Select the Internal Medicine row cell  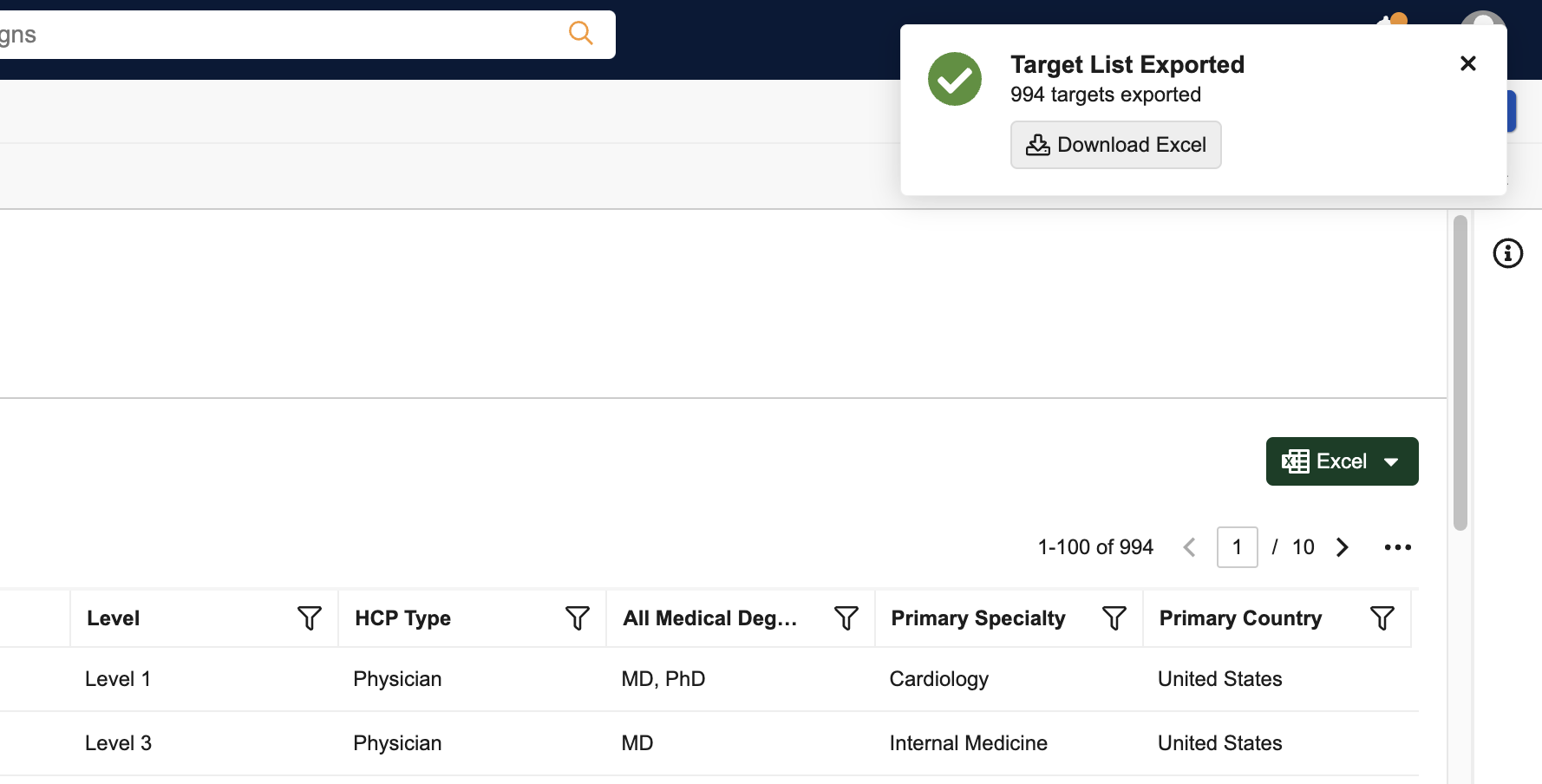pos(968,743)
